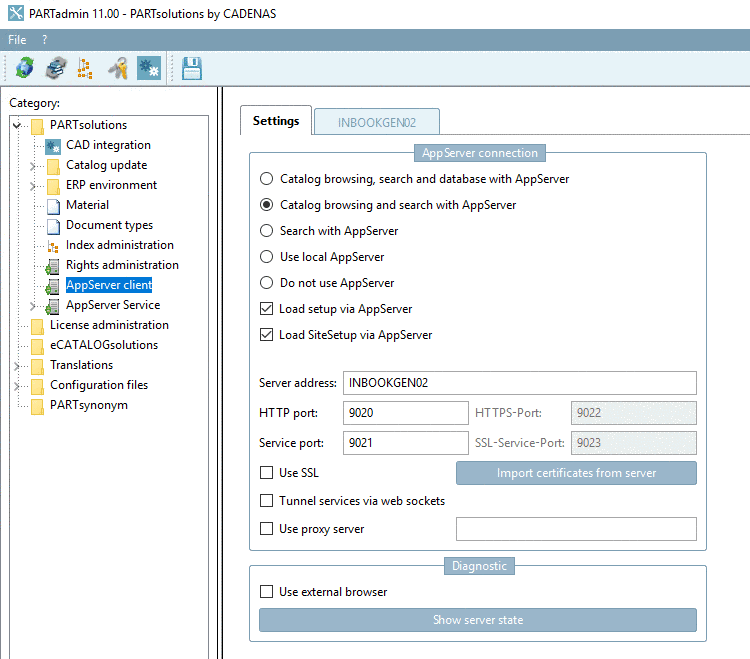Click the eCATALOGsolutions folder icon
The height and width of the screenshot is (659, 750).
click(37, 346)
